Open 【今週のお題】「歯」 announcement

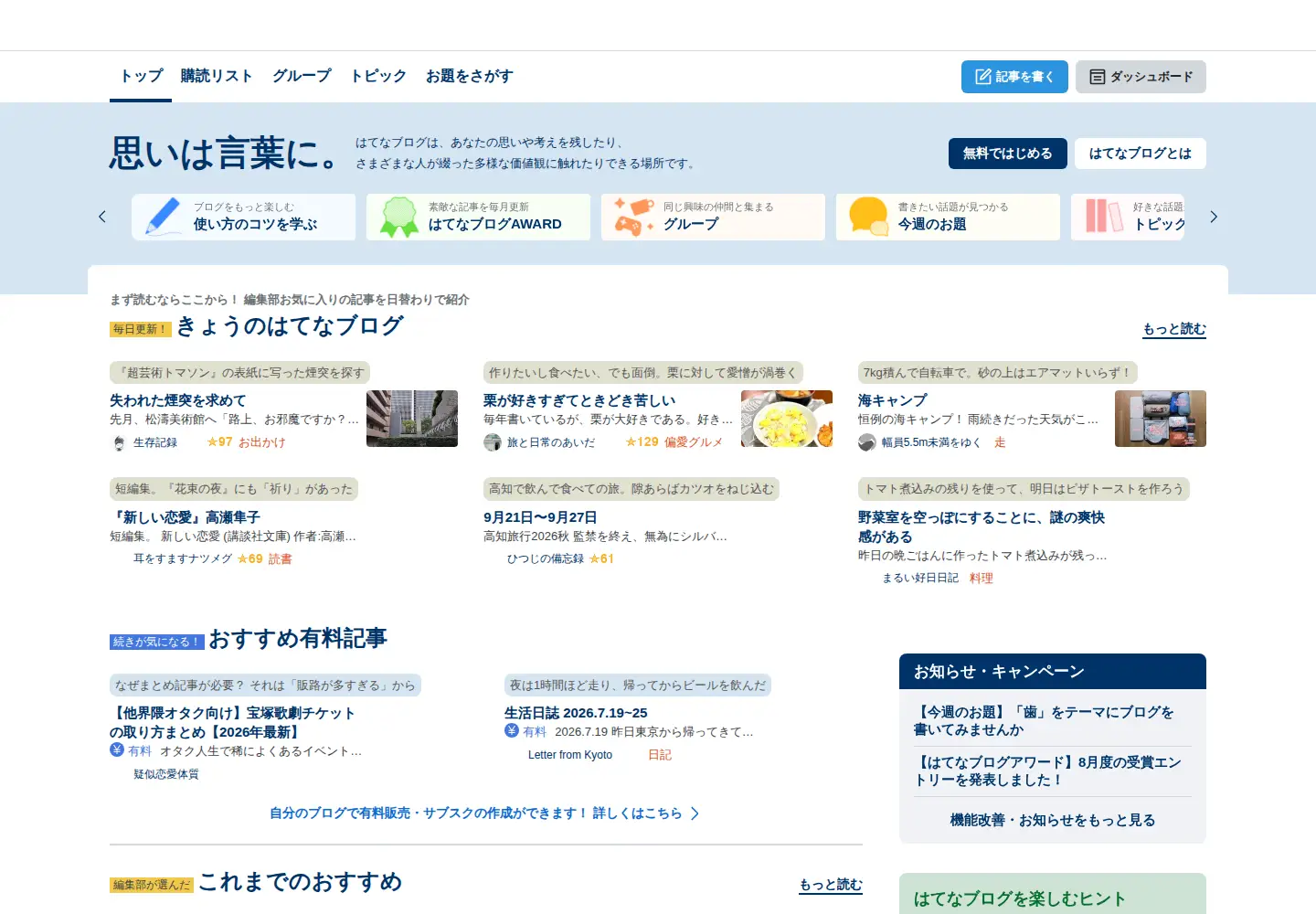pyautogui.click(x=1044, y=721)
